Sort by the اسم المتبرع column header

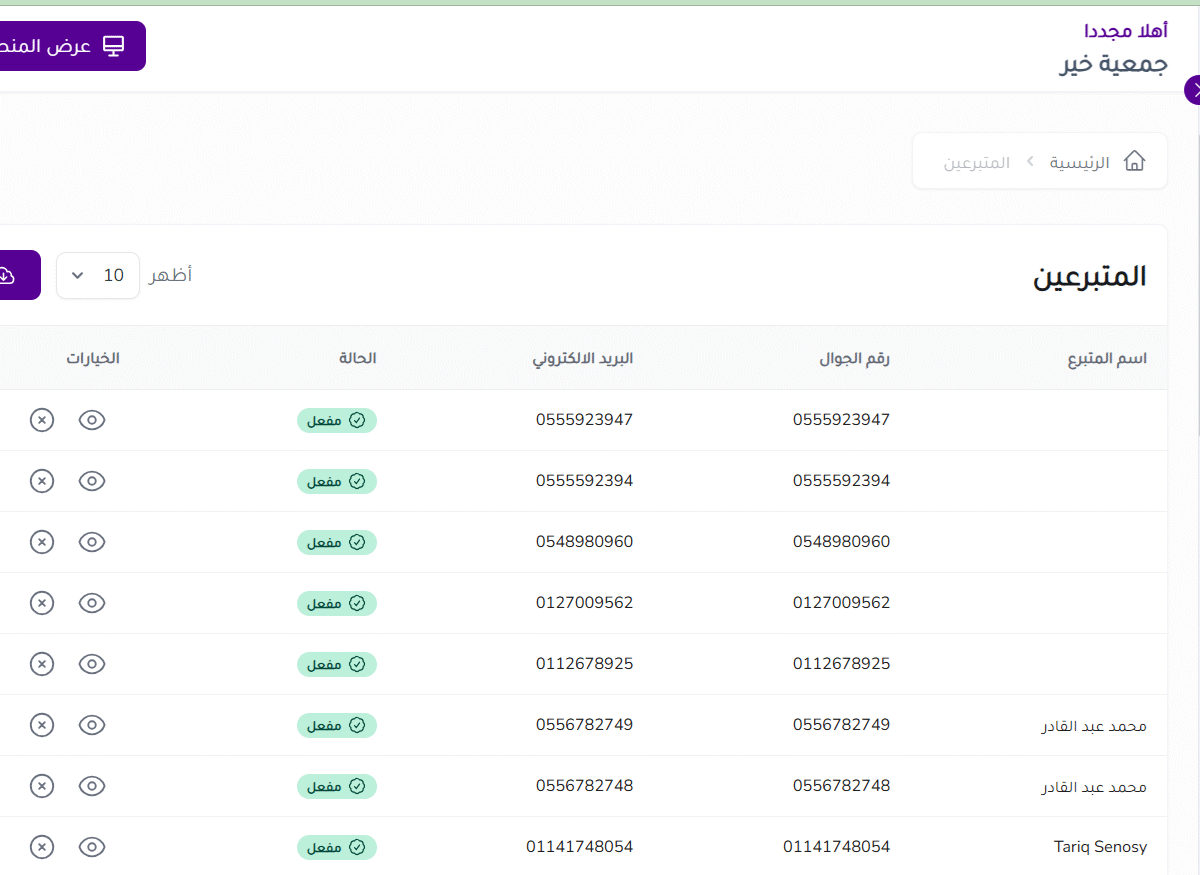pyautogui.click(x=1106, y=358)
